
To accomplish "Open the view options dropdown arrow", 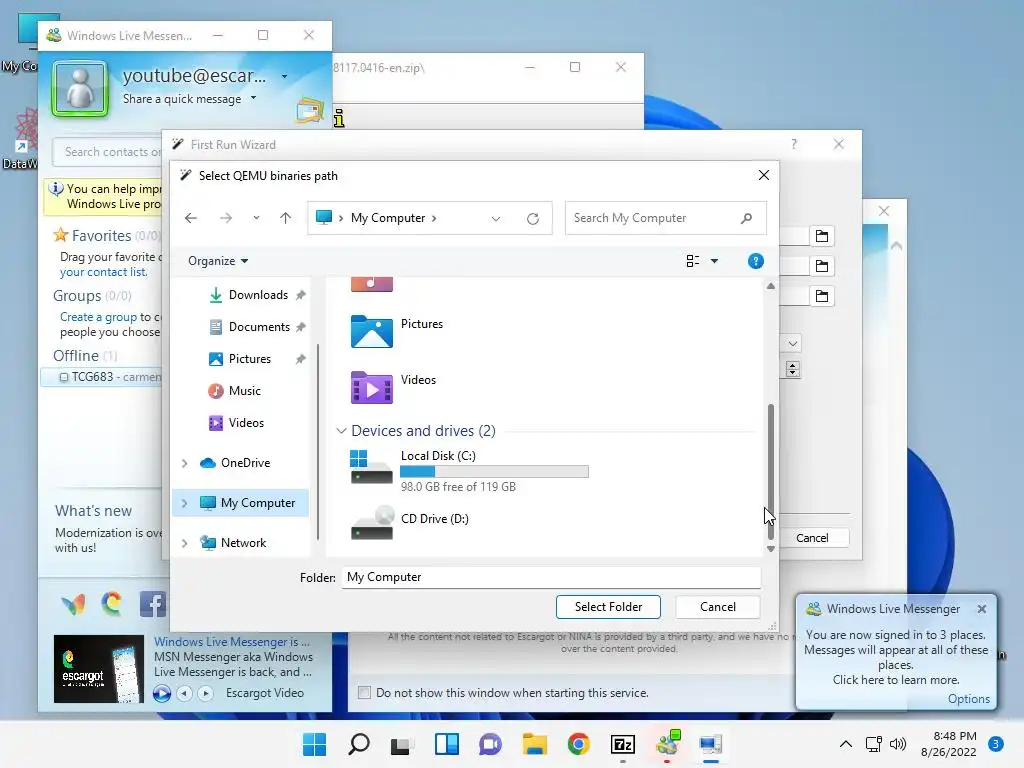I will click(714, 261).
